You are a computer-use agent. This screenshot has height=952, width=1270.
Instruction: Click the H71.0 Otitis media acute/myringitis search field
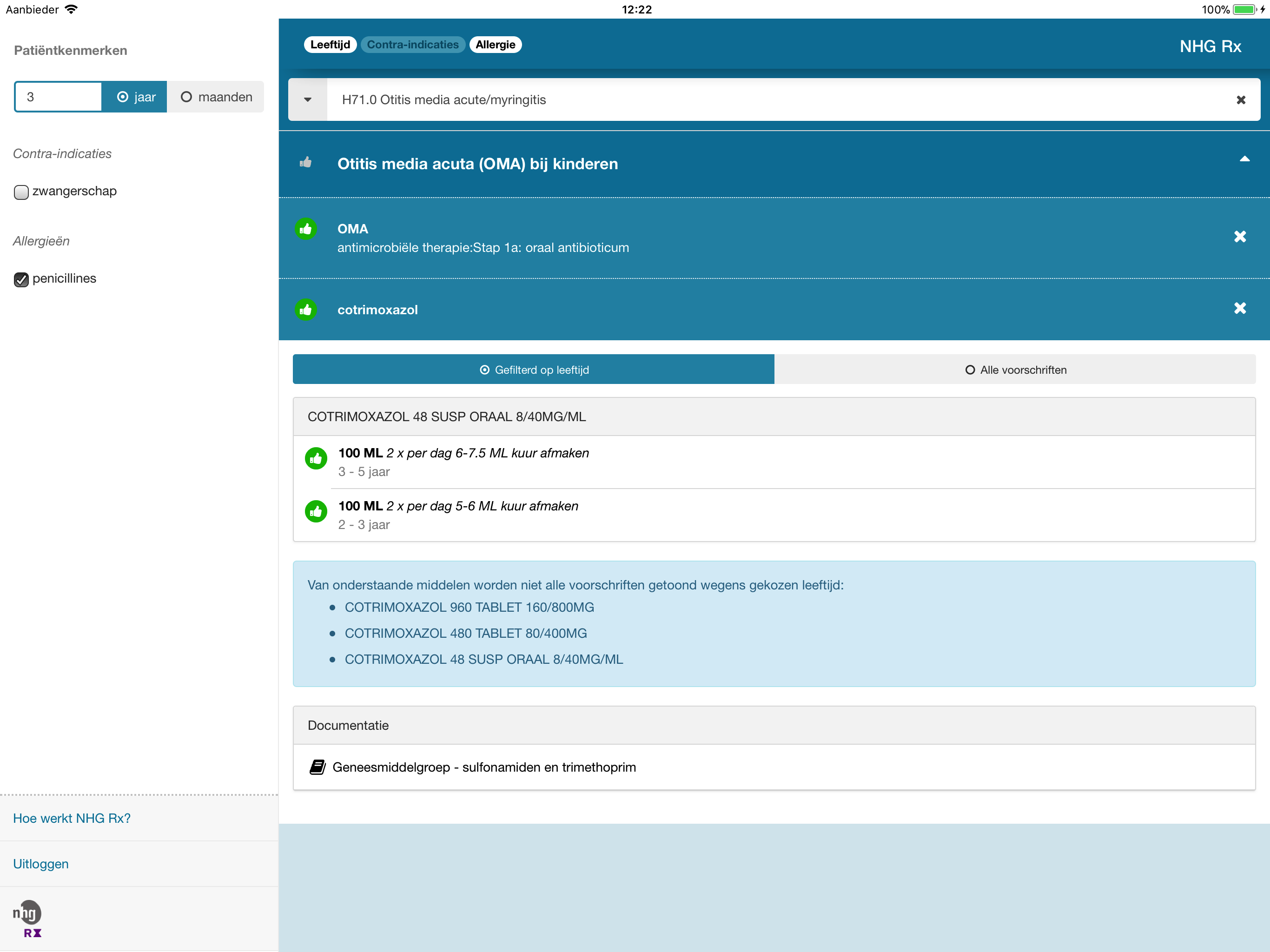(775, 100)
